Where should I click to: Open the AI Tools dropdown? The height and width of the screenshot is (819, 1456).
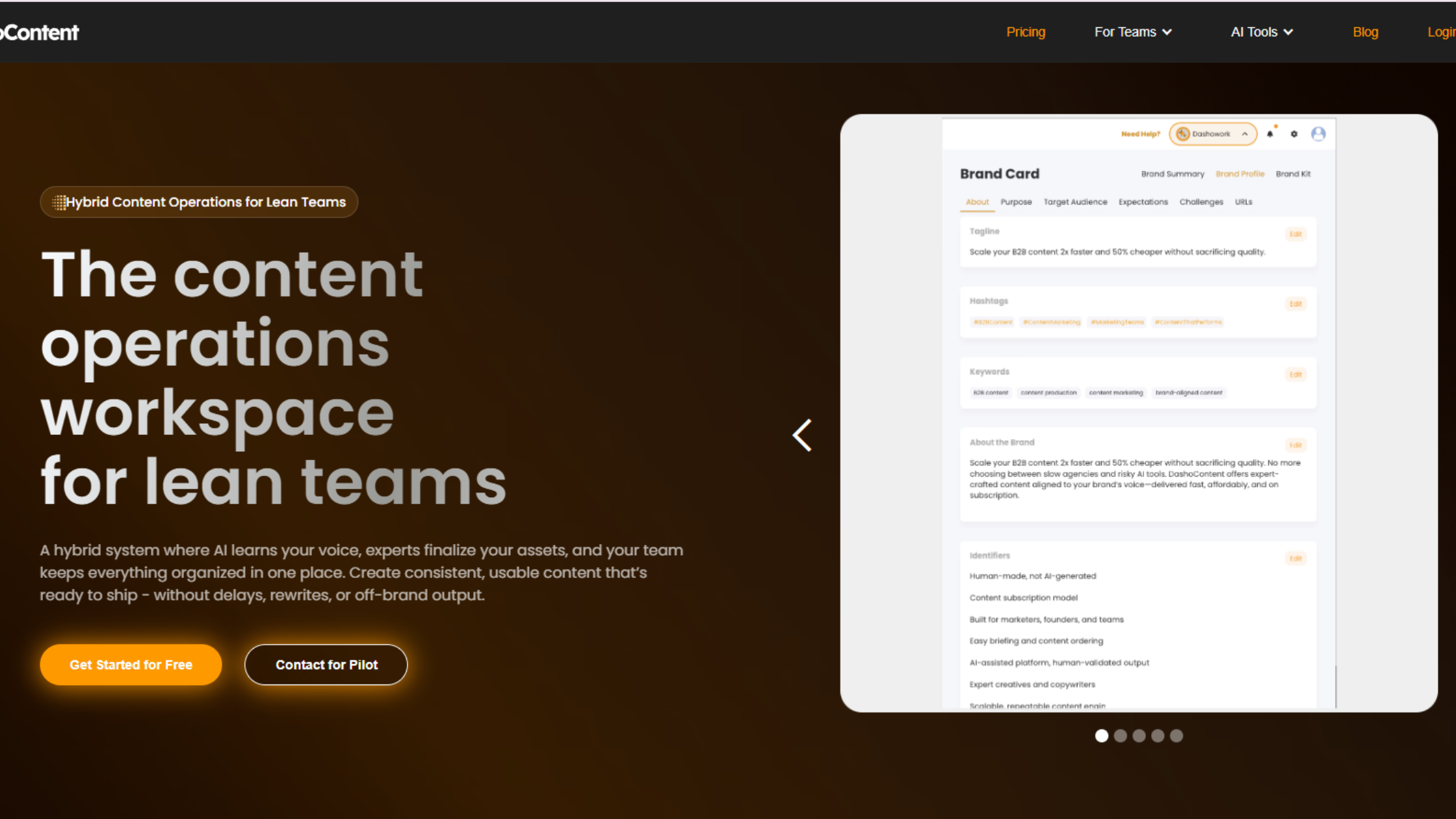point(1261,31)
